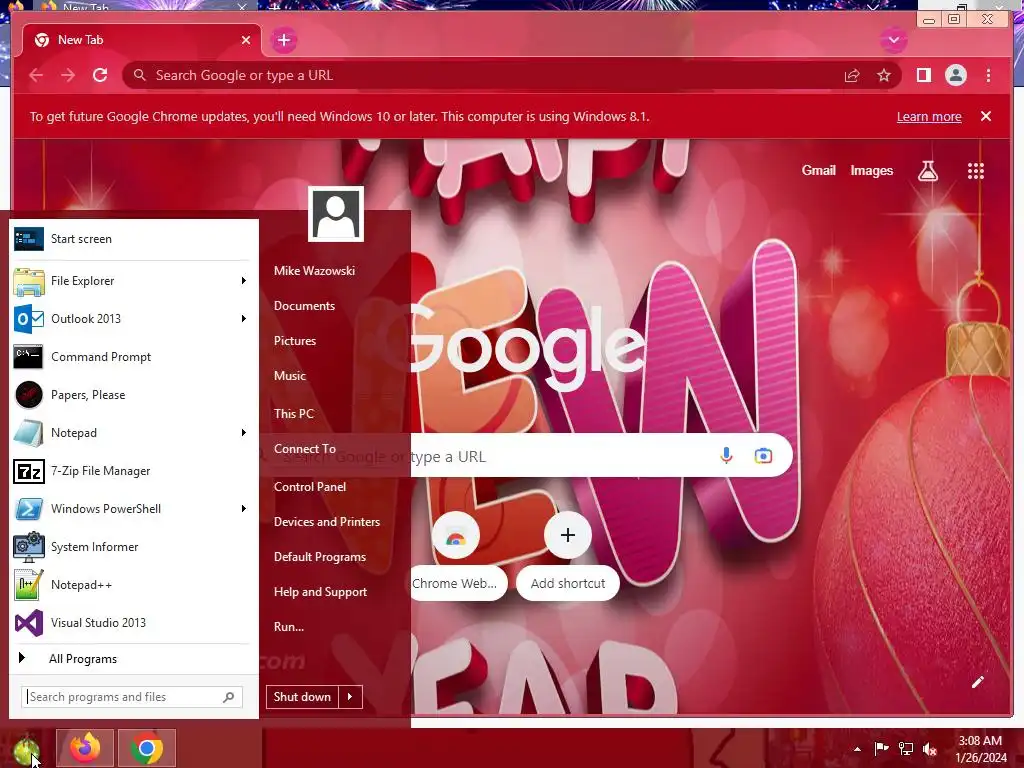Click the Chrome back arrow icon

(x=36, y=75)
